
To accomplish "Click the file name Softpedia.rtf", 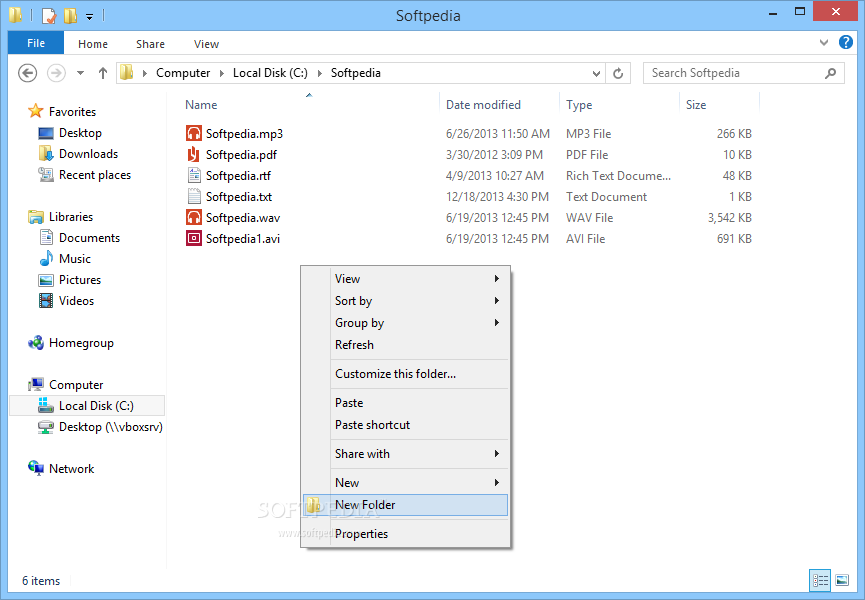I will pos(238,175).
